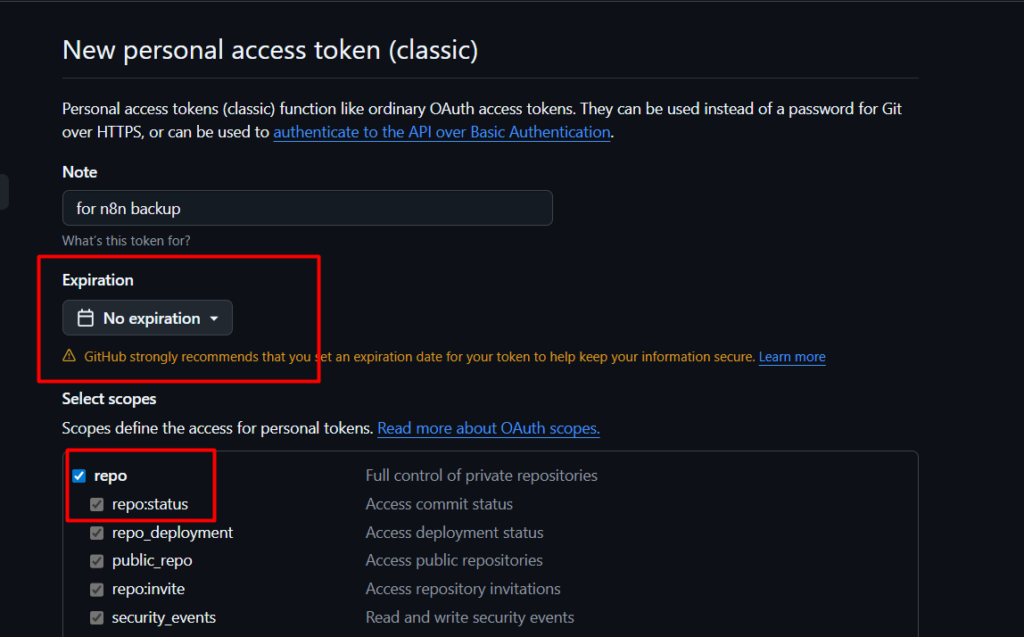This screenshot has width=1024, height=637.
Task: Click 'Full control of private repositories' description
Action: (481, 476)
